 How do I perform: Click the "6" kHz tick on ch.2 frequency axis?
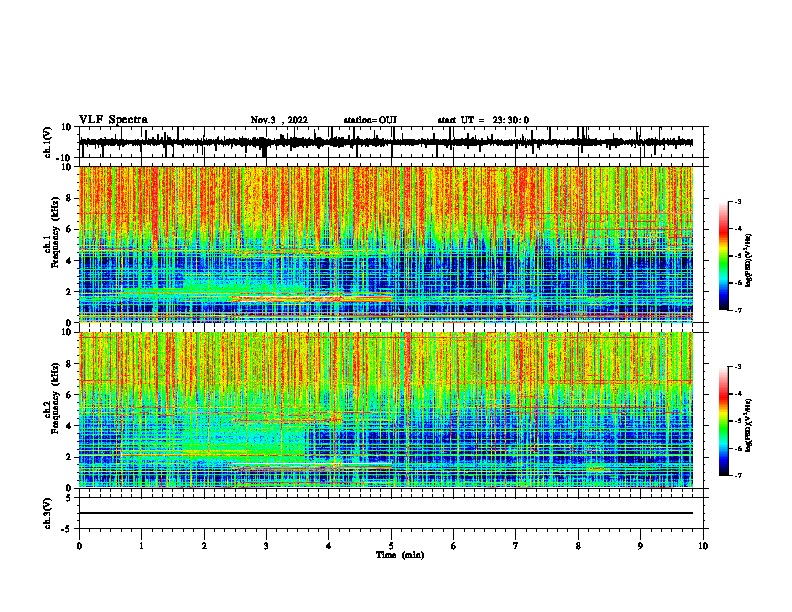coord(69,394)
